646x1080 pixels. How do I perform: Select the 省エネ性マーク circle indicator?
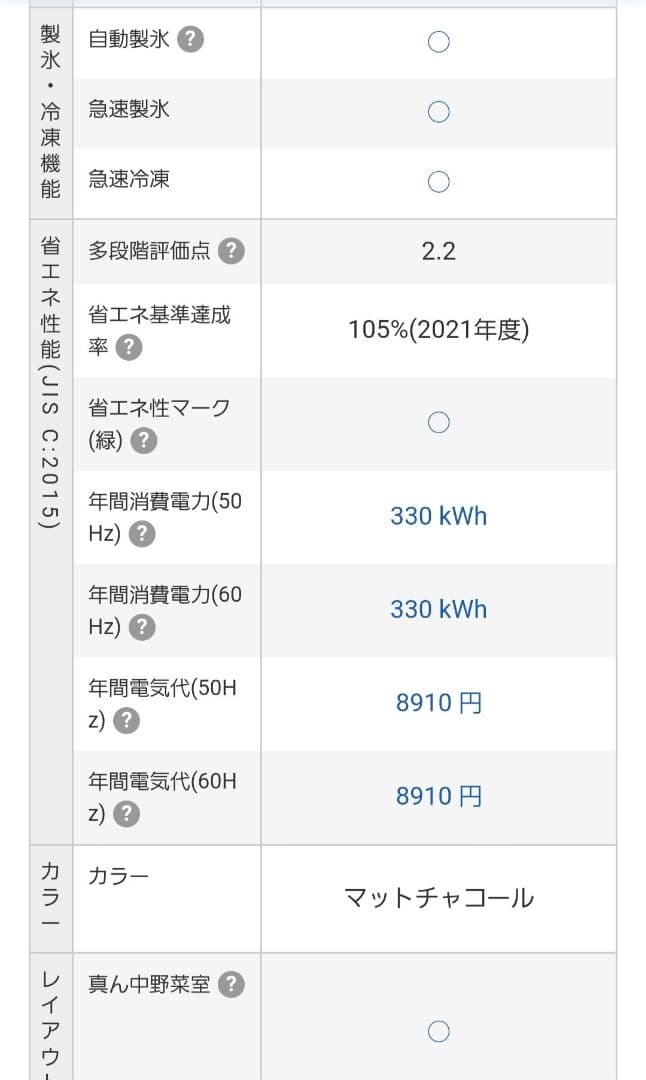point(437,422)
